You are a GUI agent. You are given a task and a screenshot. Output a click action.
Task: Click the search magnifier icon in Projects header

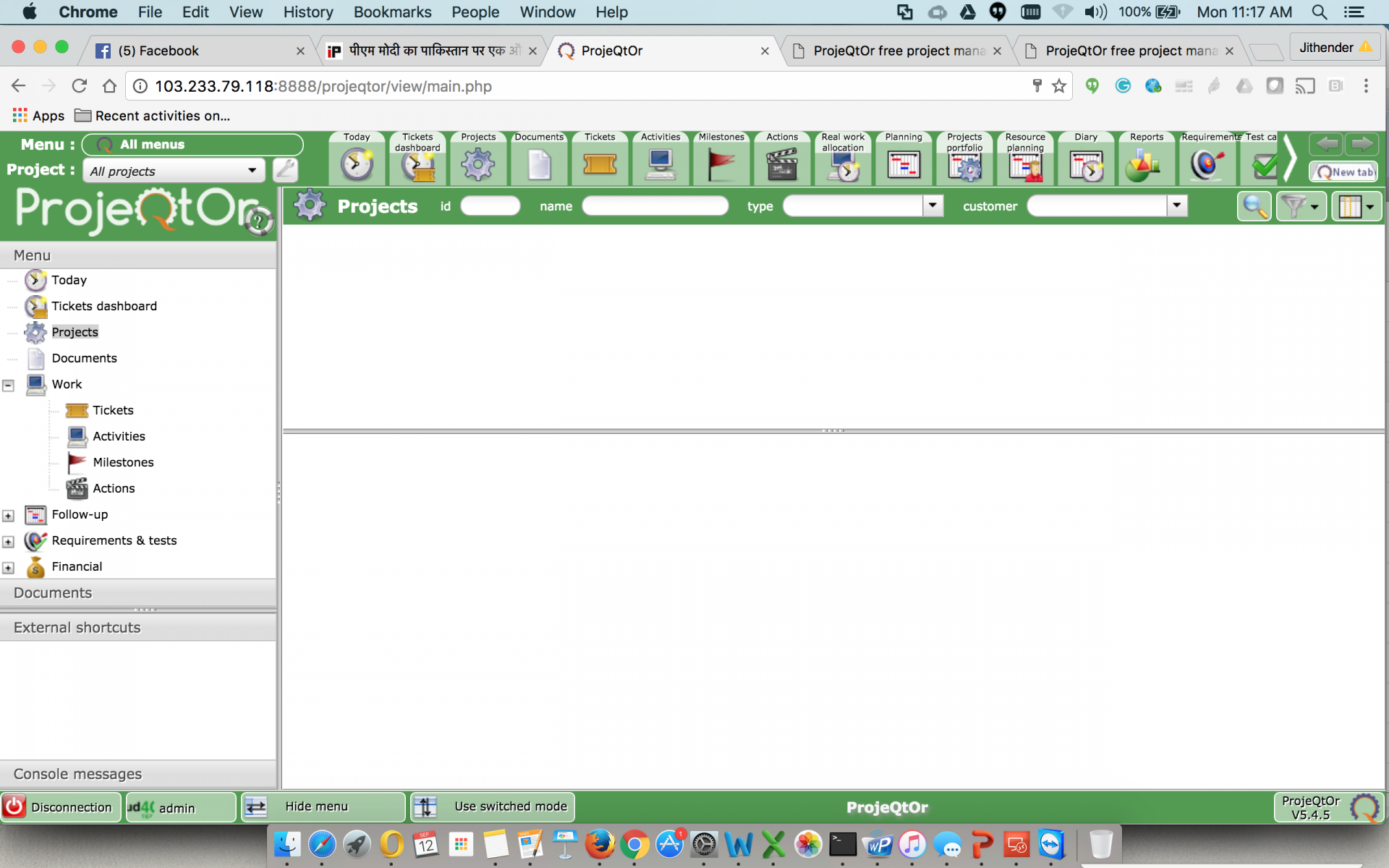[x=1254, y=207]
